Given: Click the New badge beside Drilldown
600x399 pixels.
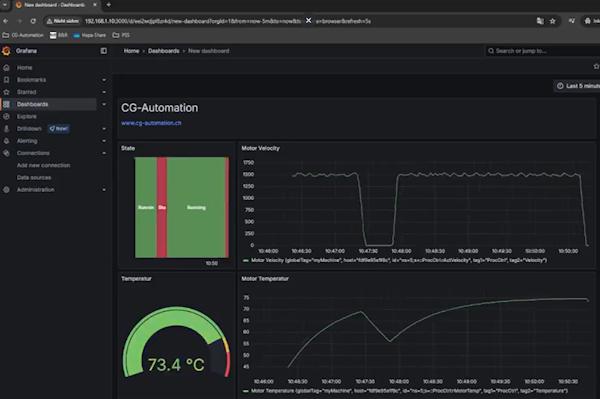Looking at the screenshot, I should coord(59,129).
